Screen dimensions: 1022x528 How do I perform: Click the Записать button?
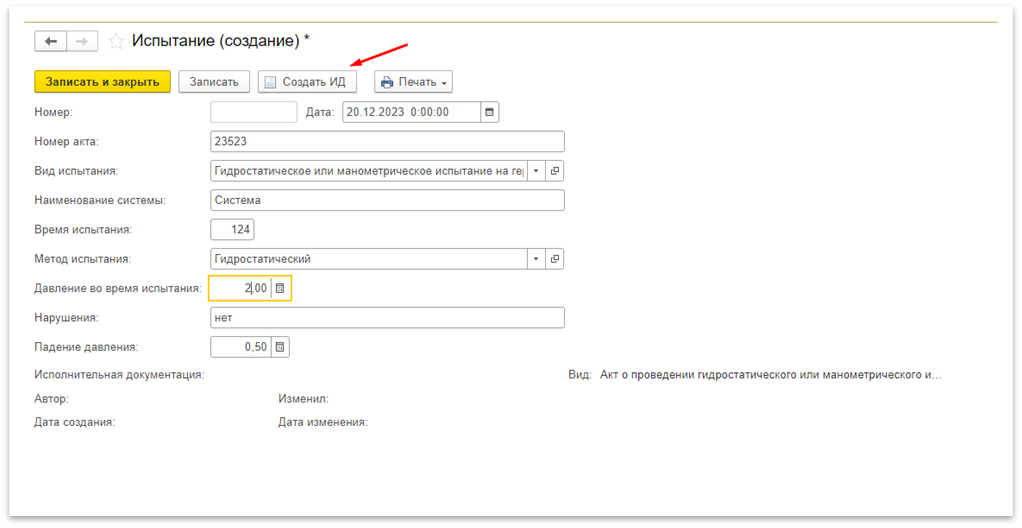click(214, 82)
